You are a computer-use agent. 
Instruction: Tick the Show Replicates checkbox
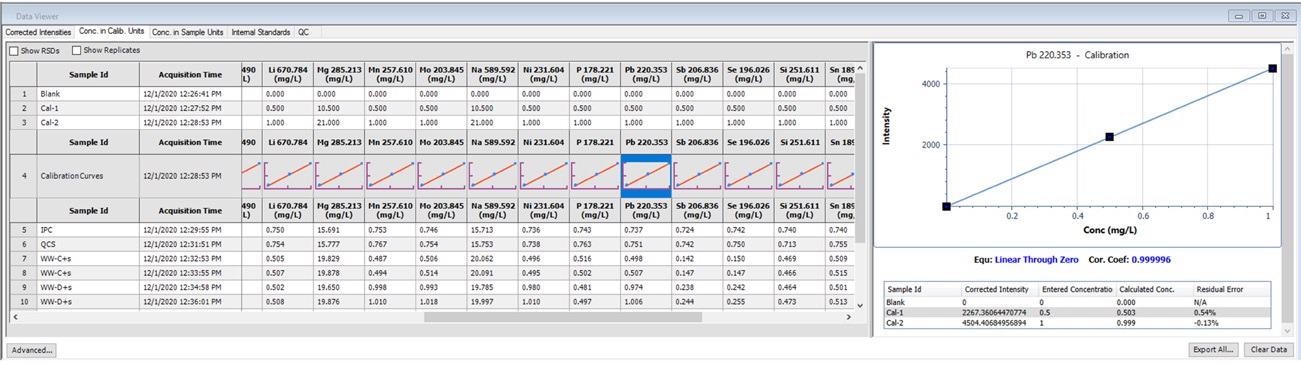[x=77, y=51]
